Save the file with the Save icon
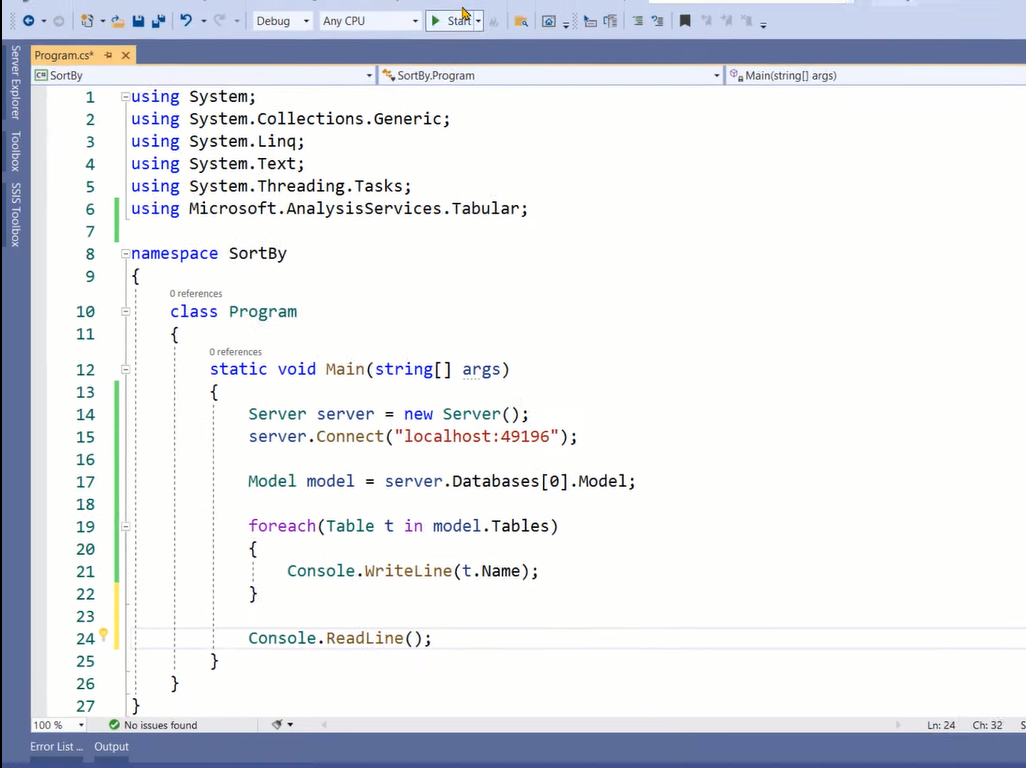Screen dimensions: 1026x768 [x=138, y=21]
